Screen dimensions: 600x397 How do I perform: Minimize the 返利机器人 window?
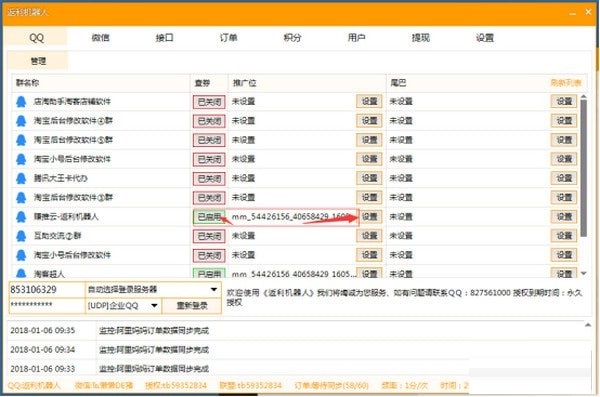click(572, 13)
